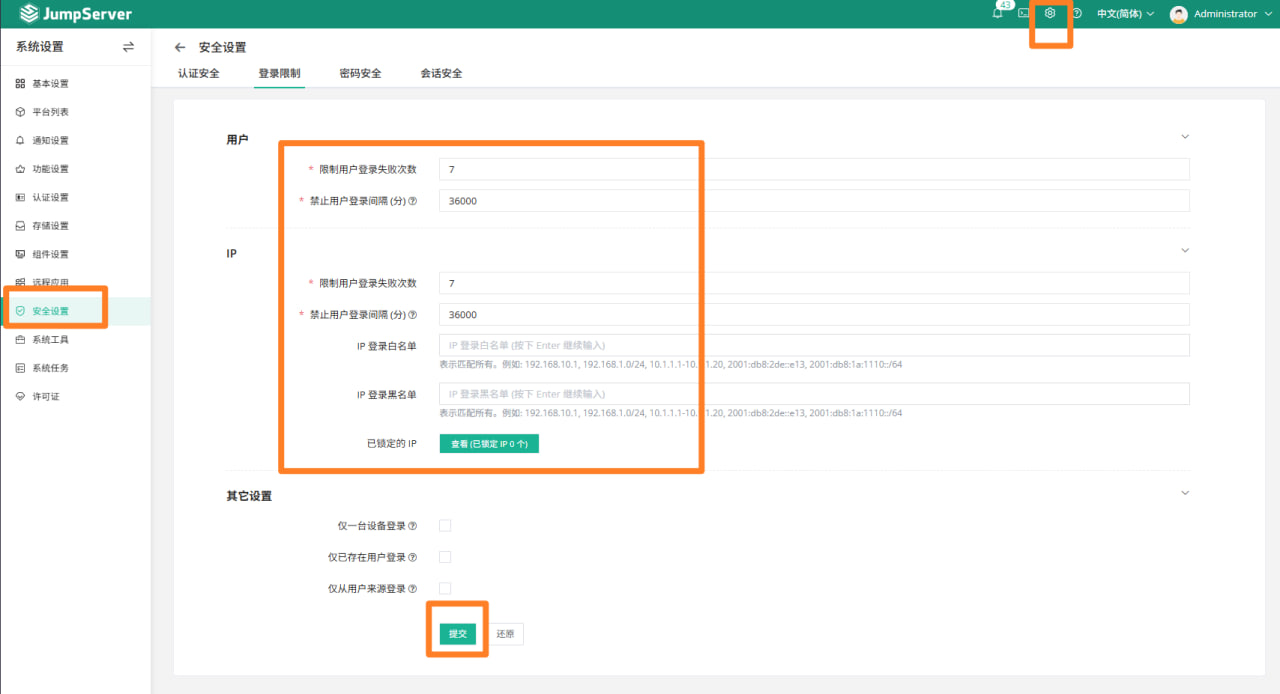Click the Administrator avatar icon

pyautogui.click(x=1179, y=14)
